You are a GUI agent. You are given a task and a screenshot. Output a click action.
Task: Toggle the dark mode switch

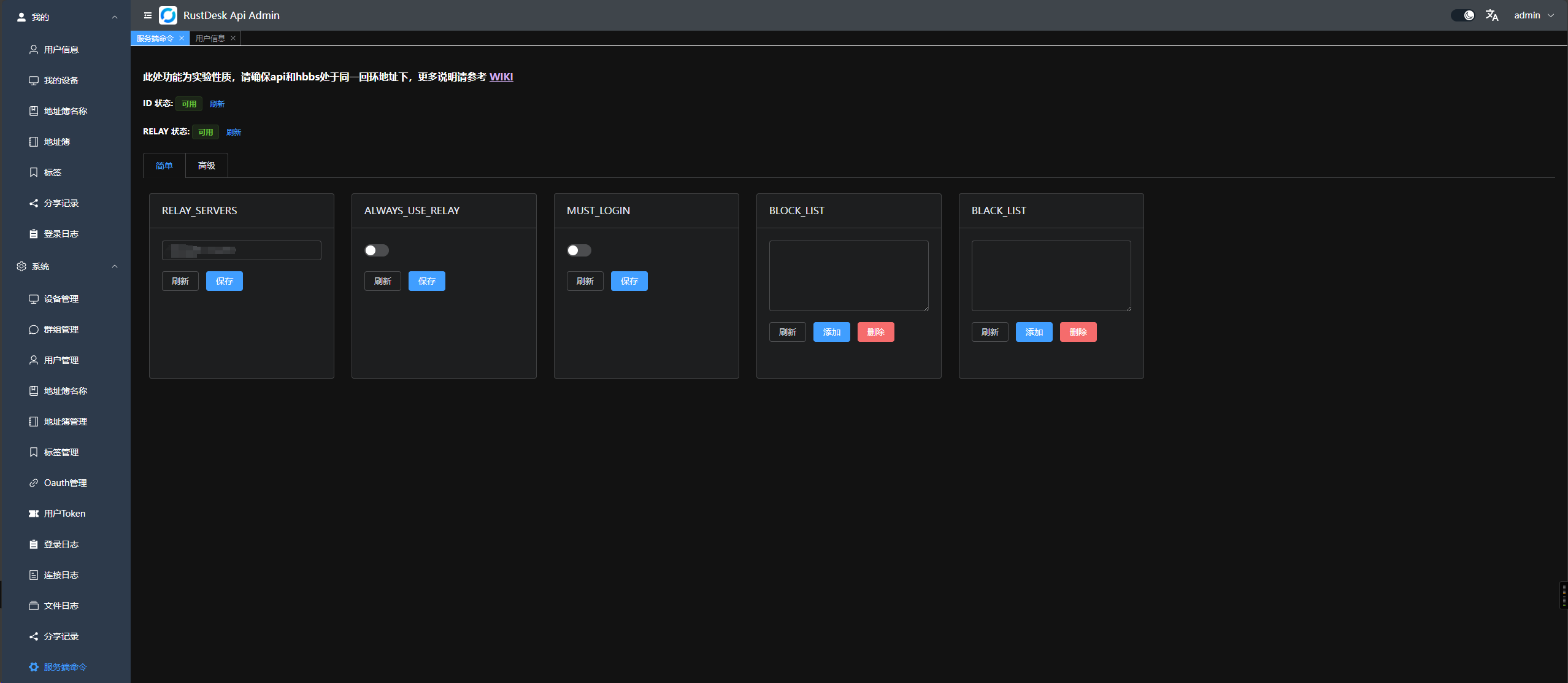coord(1463,15)
